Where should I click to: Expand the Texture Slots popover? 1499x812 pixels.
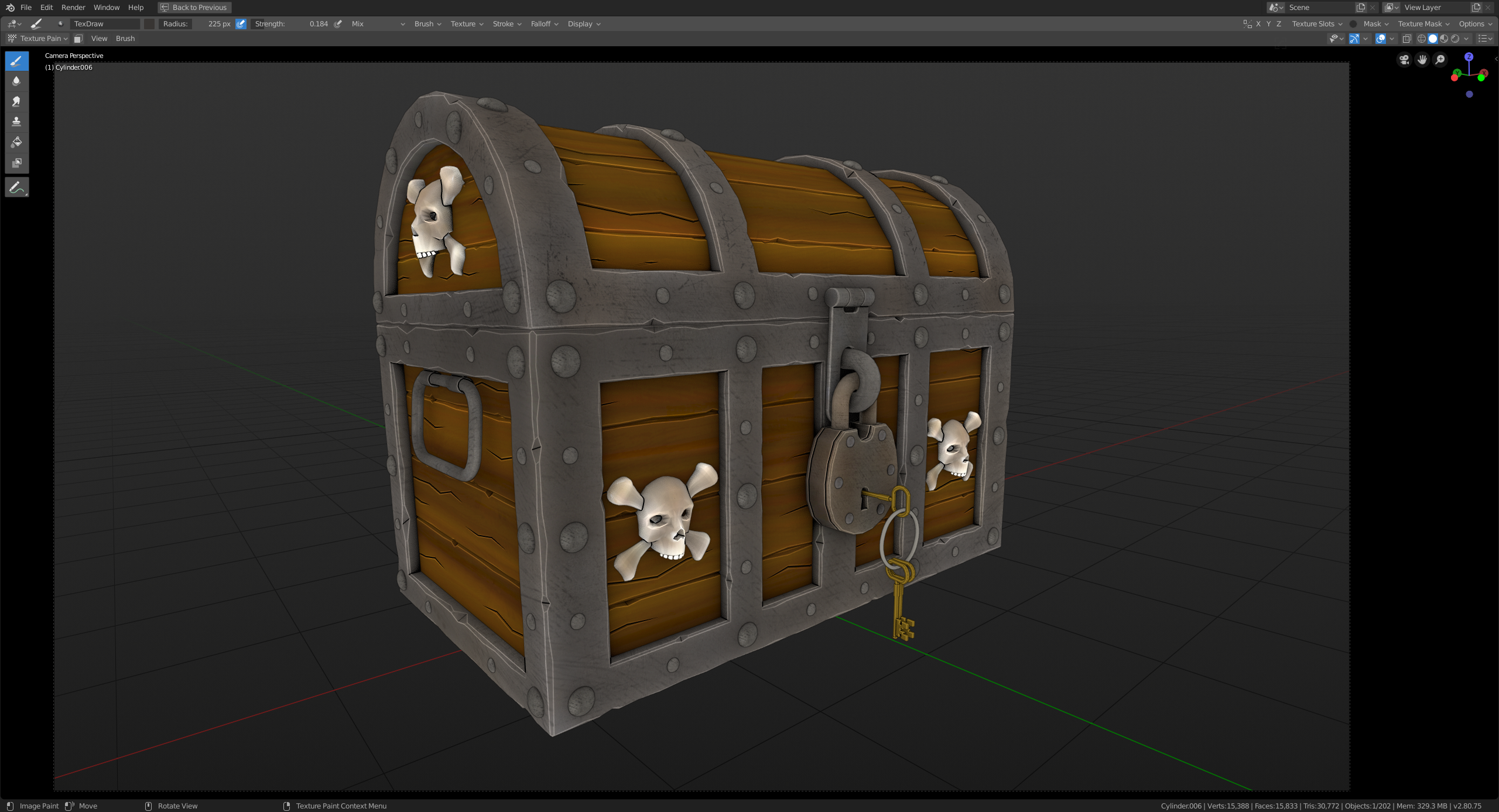point(1317,24)
